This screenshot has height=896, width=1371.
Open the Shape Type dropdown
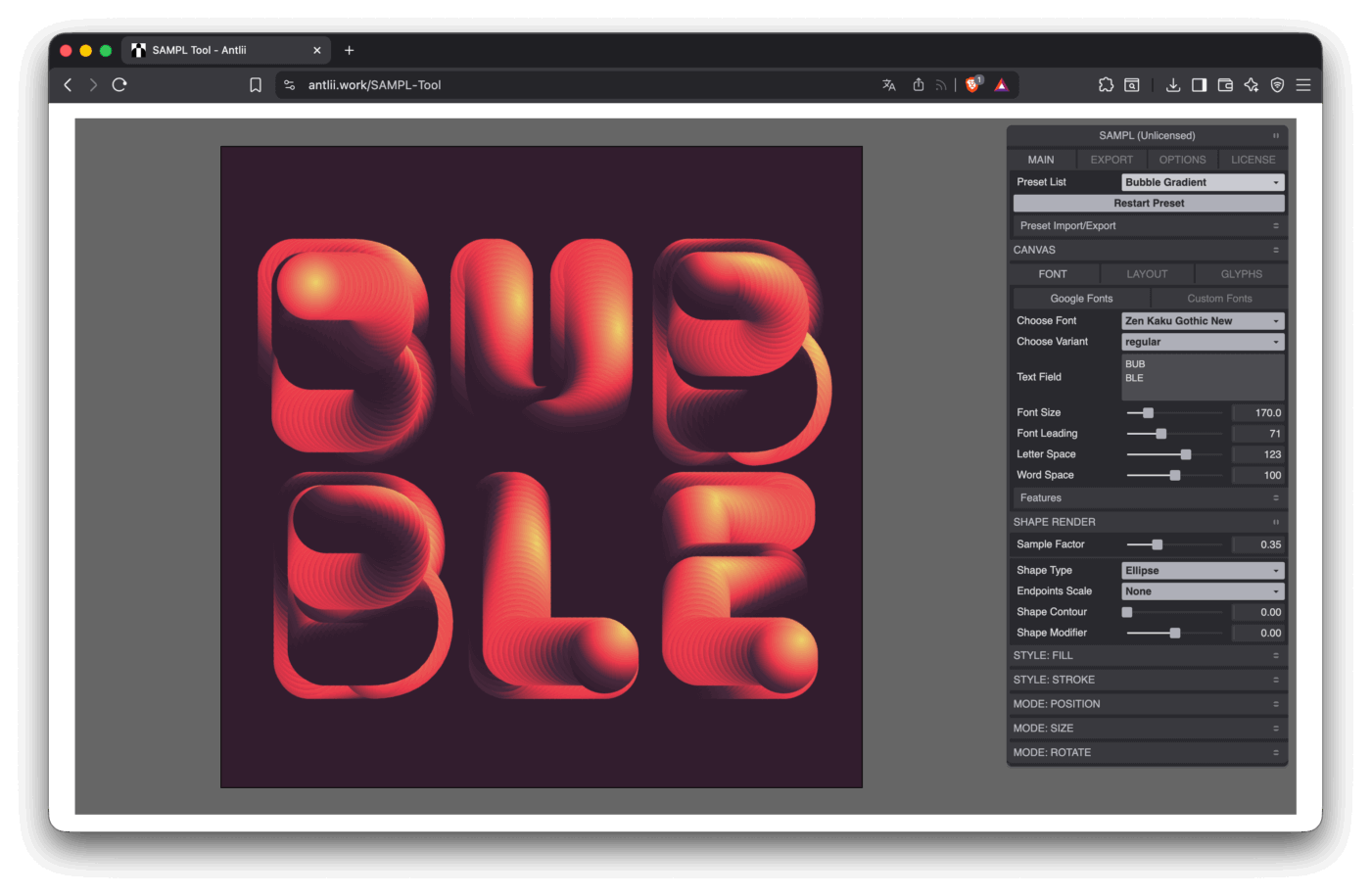[1202, 571]
